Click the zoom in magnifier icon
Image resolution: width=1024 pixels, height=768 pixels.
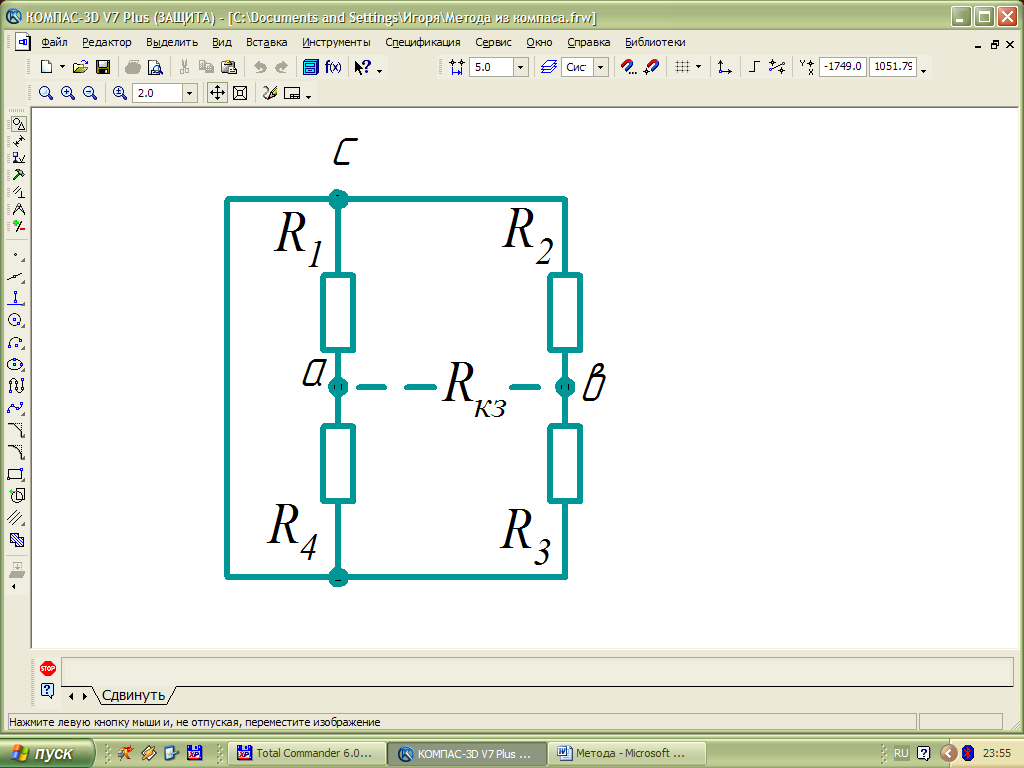(x=68, y=93)
